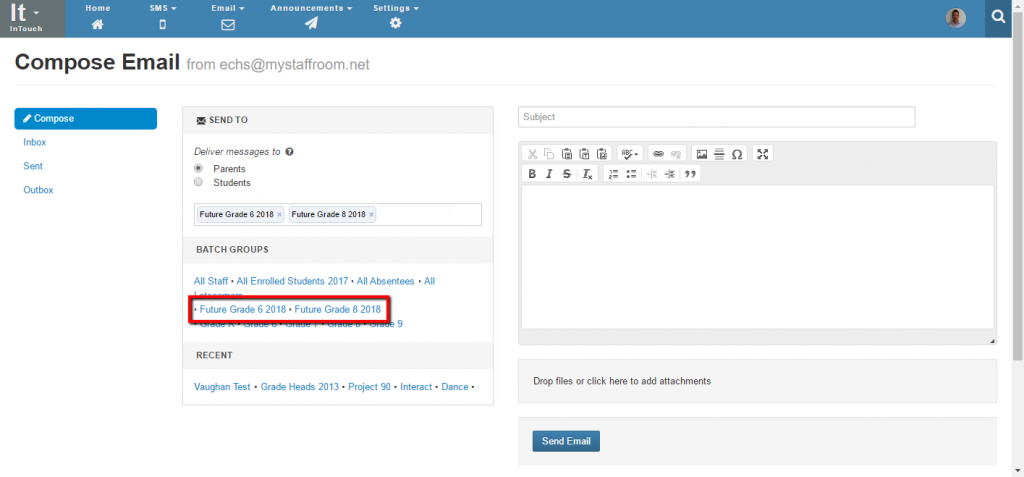Click the user avatar in the top bar
The height and width of the screenshot is (477, 1024).
[x=955, y=18]
